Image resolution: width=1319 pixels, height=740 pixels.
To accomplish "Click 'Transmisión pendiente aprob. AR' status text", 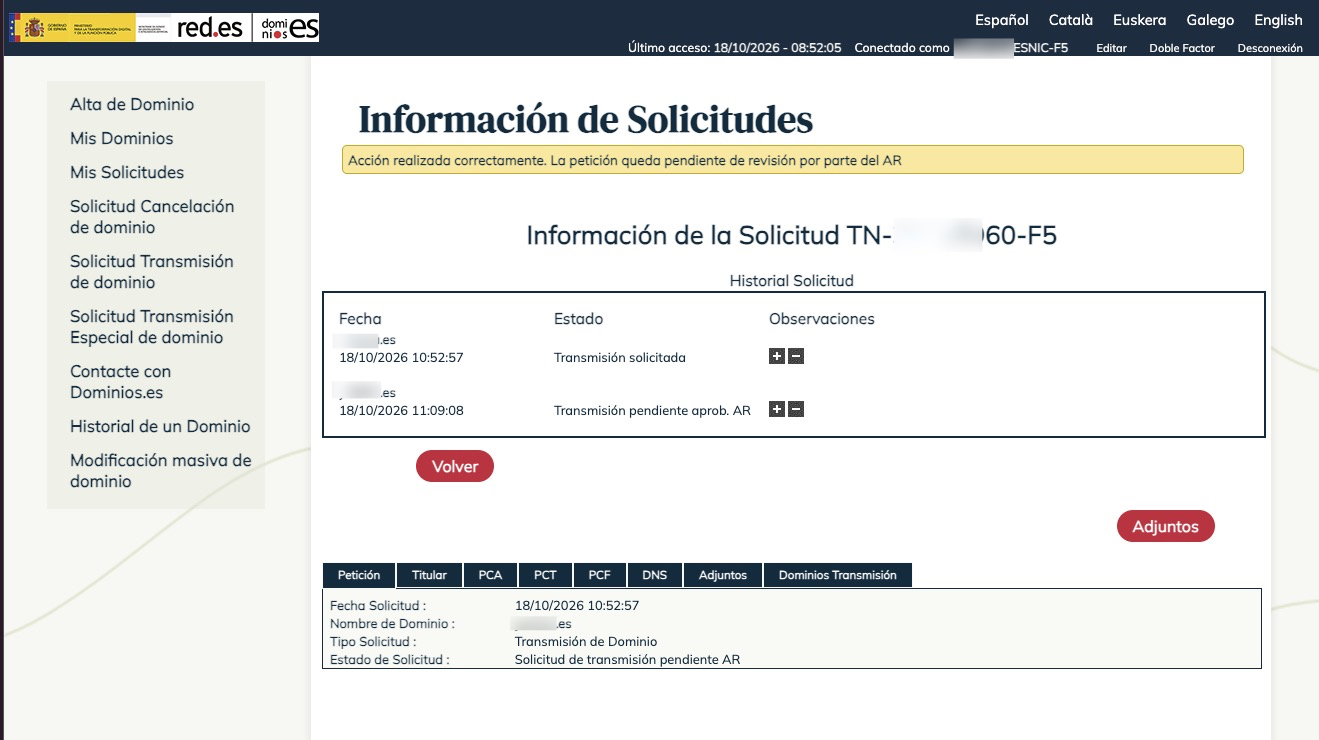I will (652, 410).
